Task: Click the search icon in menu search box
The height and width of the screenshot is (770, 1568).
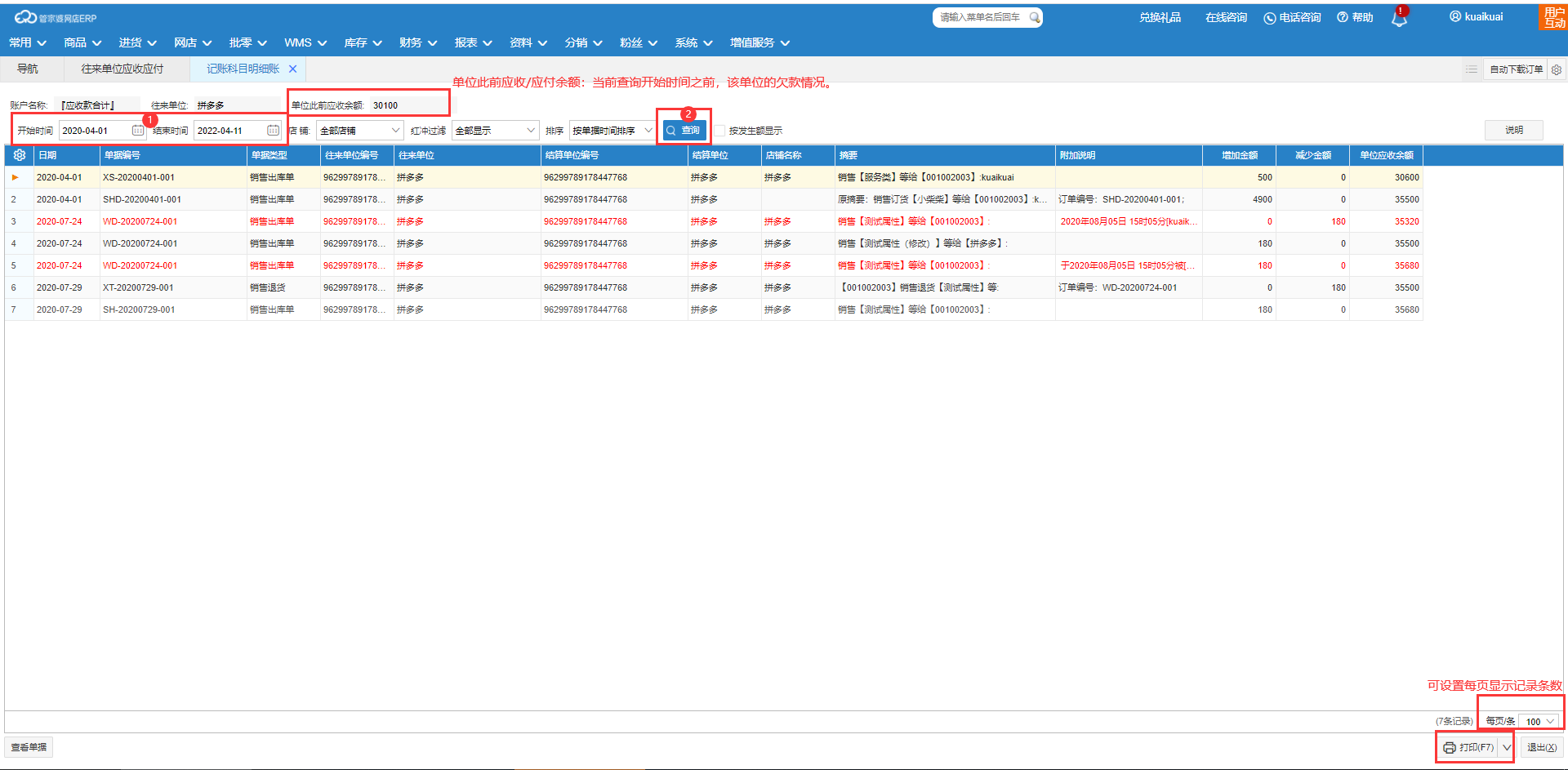Action: click(x=1034, y=17)
